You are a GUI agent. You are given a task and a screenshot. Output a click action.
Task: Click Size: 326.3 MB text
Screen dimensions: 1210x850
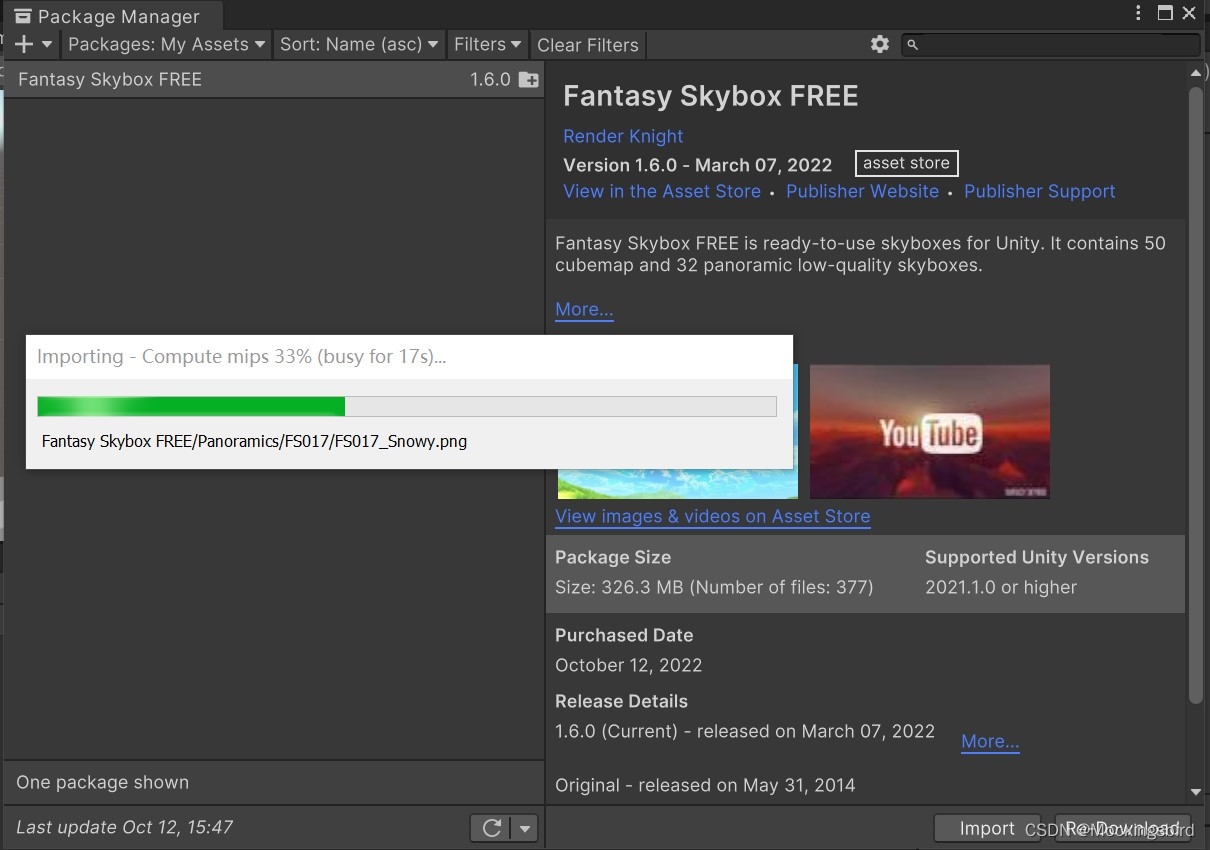(714, 587)
